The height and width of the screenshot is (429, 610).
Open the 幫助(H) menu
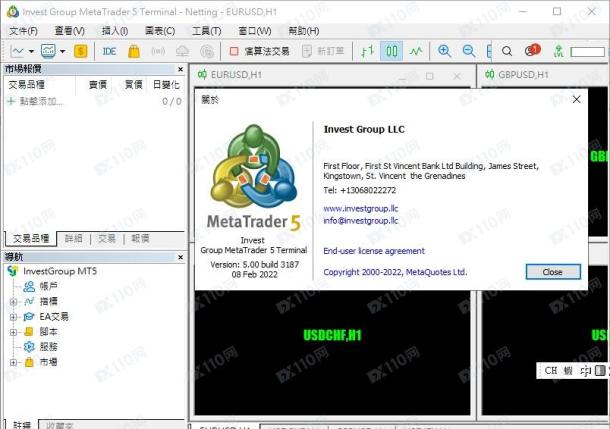pos(304,31)
